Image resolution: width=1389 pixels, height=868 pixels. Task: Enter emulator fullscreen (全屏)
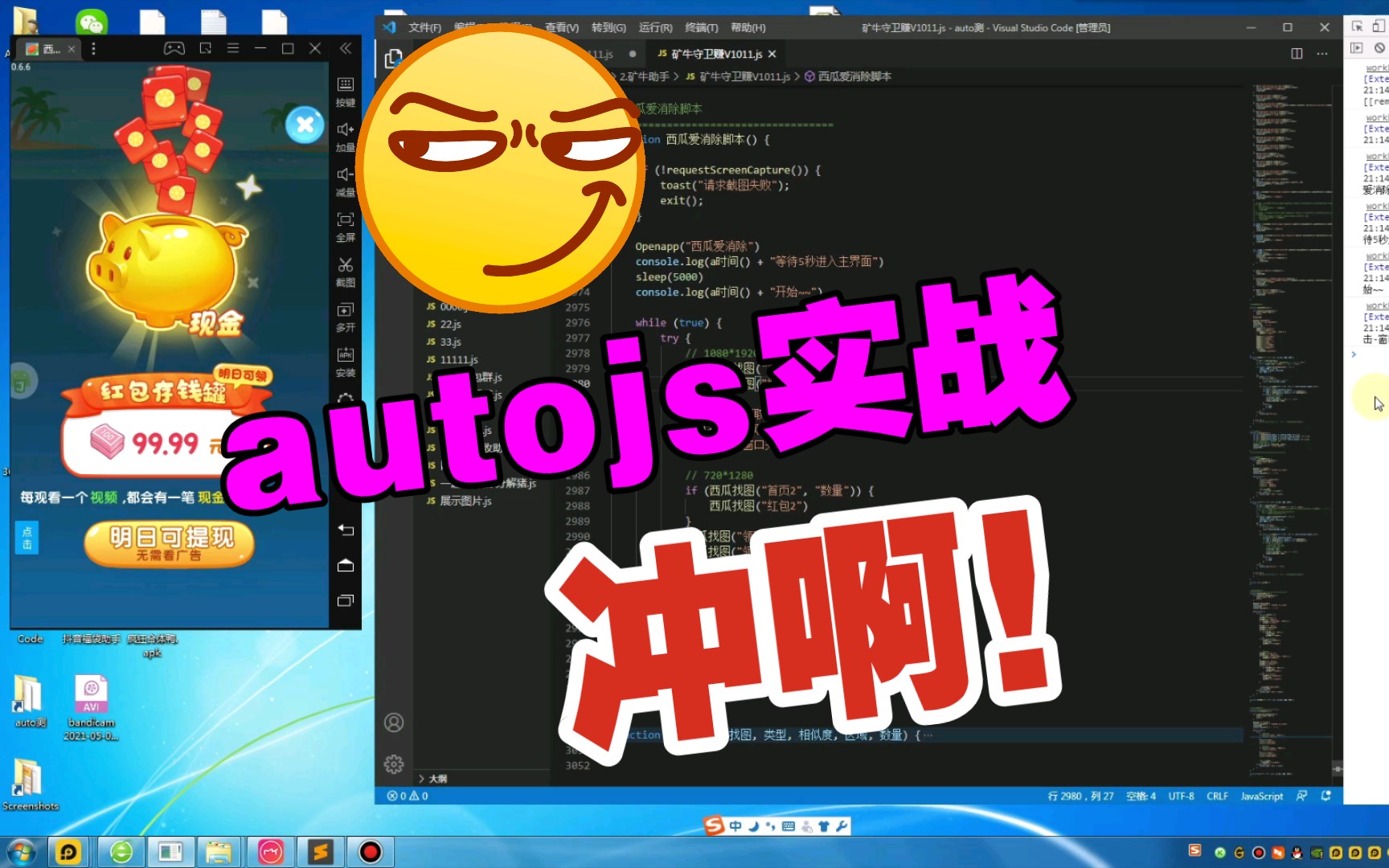click(x=346, y=226)
